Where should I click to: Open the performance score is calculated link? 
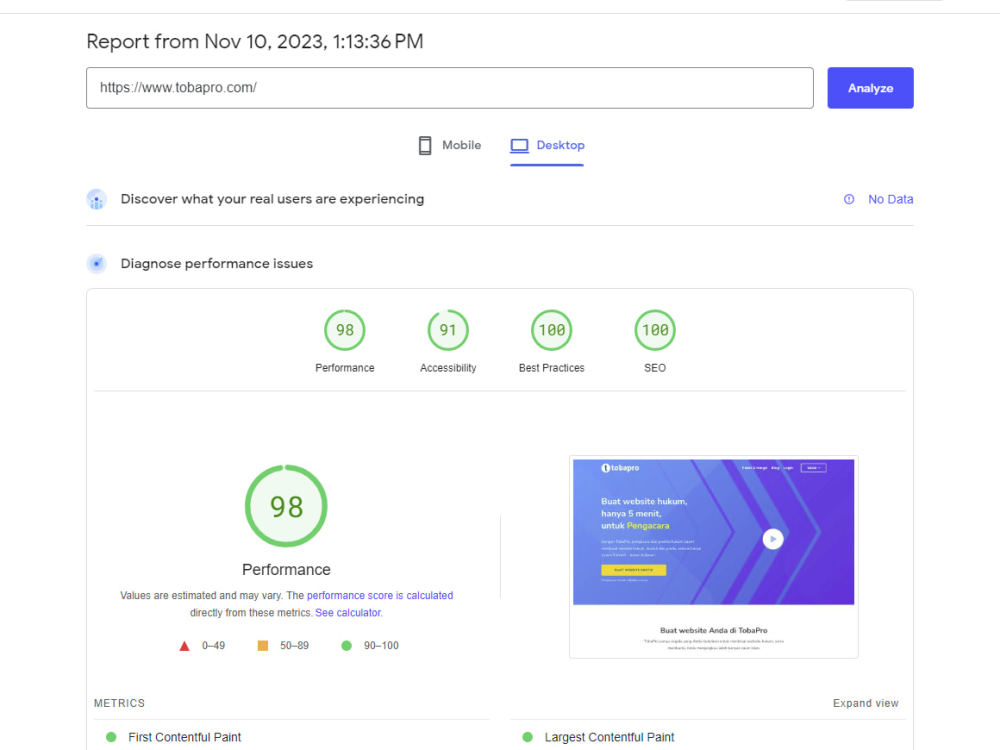380,595
